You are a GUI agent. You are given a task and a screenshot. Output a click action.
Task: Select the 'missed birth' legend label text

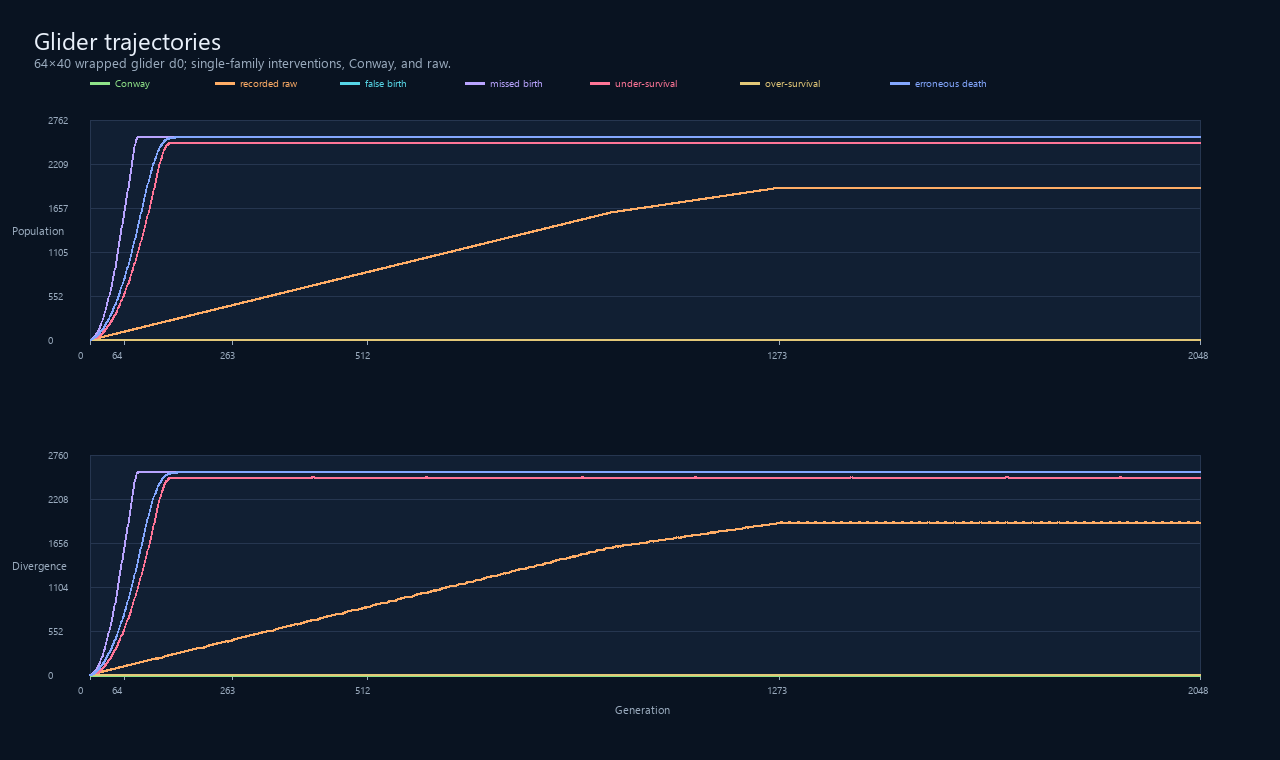pos(516,84)
